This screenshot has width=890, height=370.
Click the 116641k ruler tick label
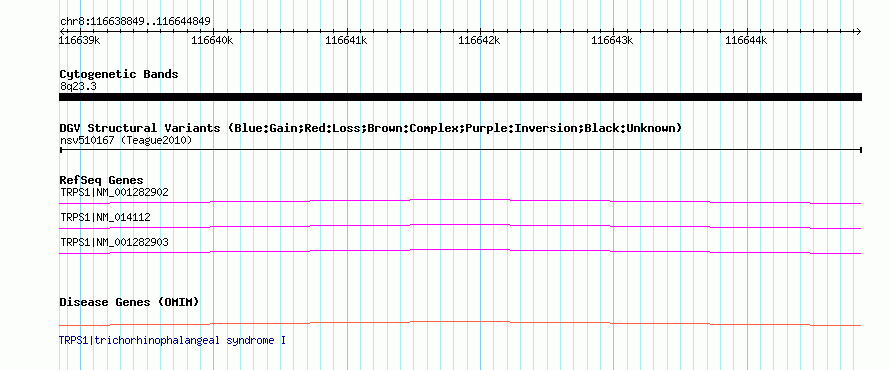(346, 40)
